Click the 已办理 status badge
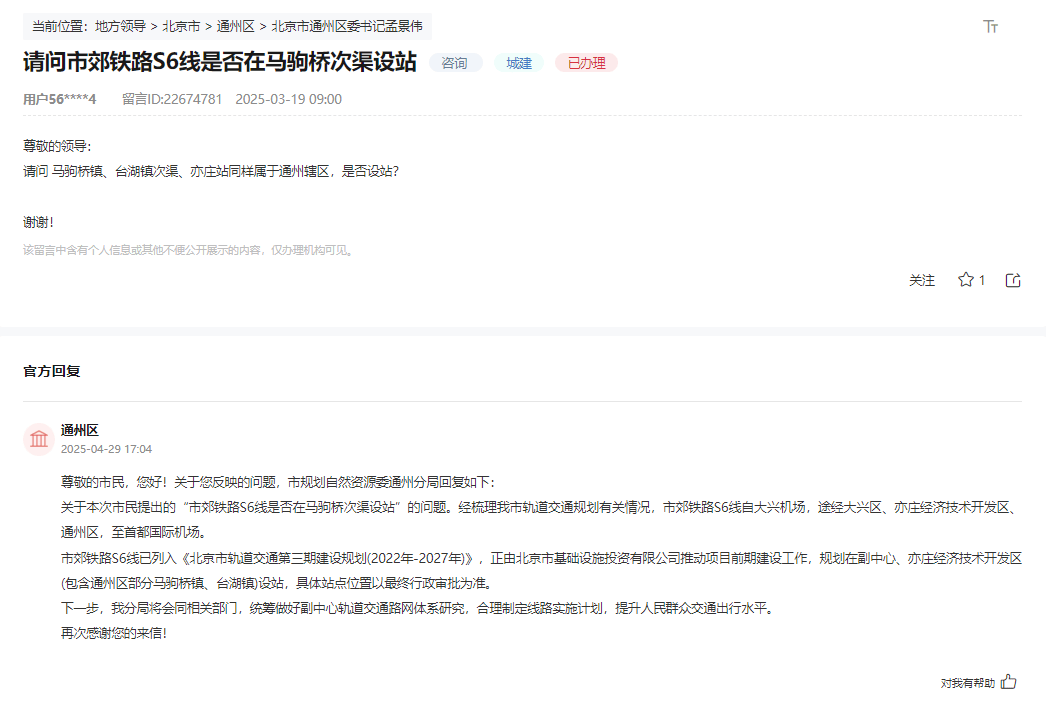This screenshot has height=726, width=1046. pyautogui.click(x=586, y=62)
